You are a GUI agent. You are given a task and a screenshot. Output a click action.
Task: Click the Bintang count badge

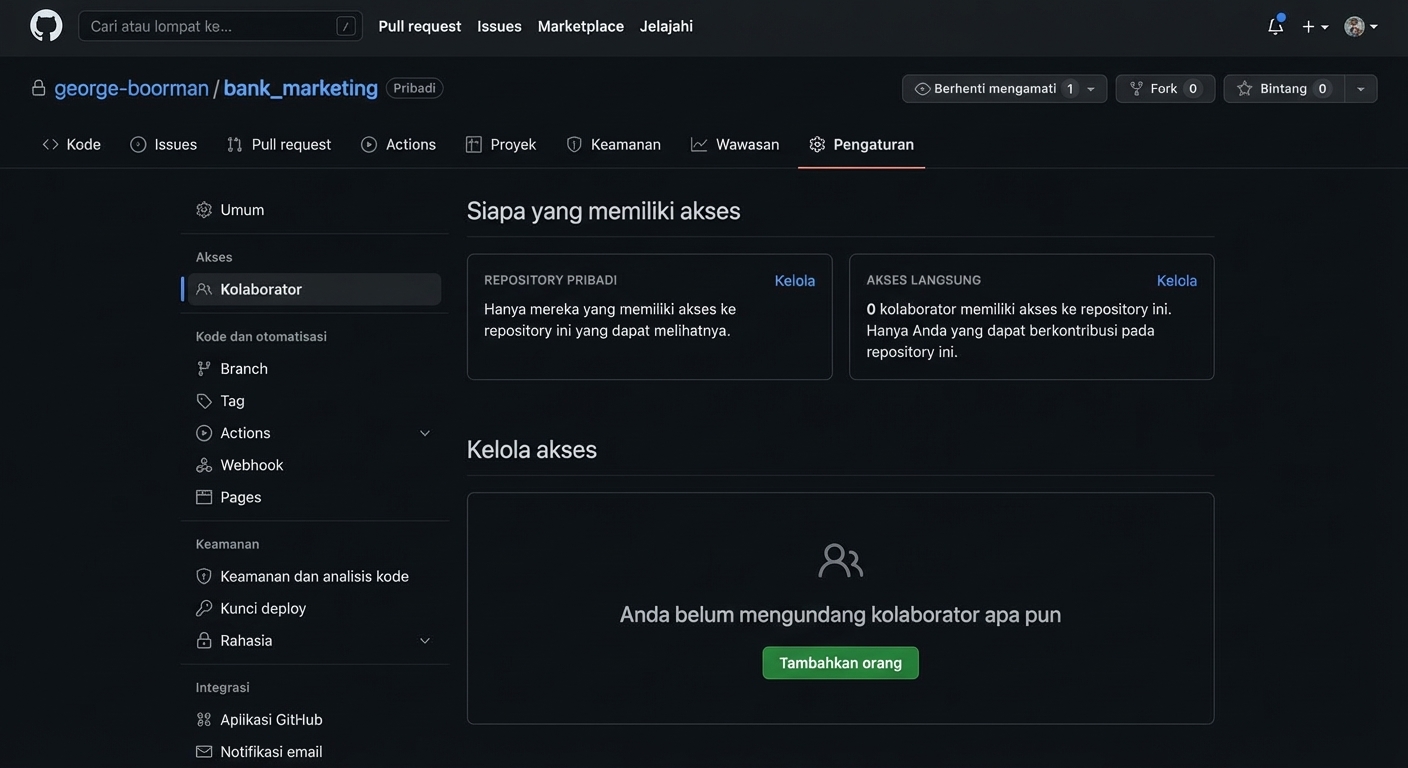pyautogui.click(x=1322, y=89)
